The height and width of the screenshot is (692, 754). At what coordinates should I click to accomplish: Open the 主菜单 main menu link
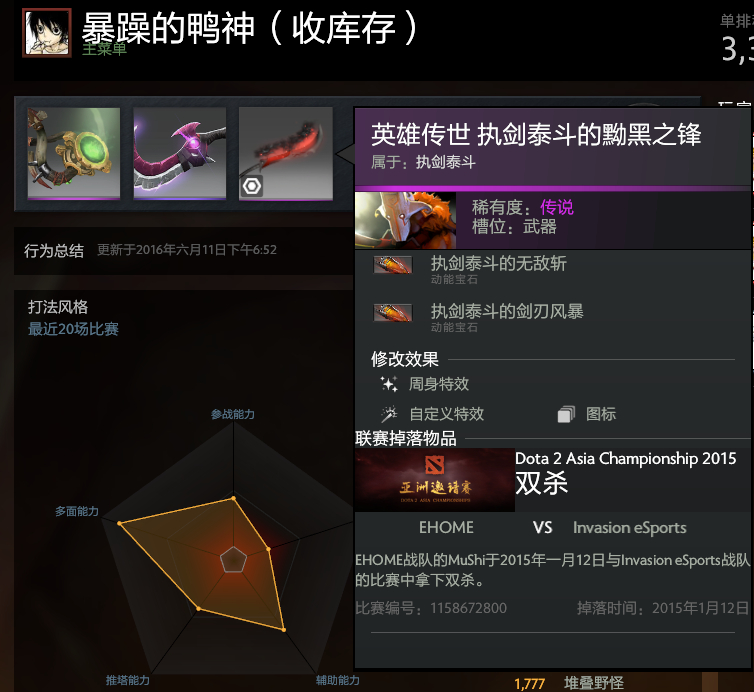tap(104, 49)
